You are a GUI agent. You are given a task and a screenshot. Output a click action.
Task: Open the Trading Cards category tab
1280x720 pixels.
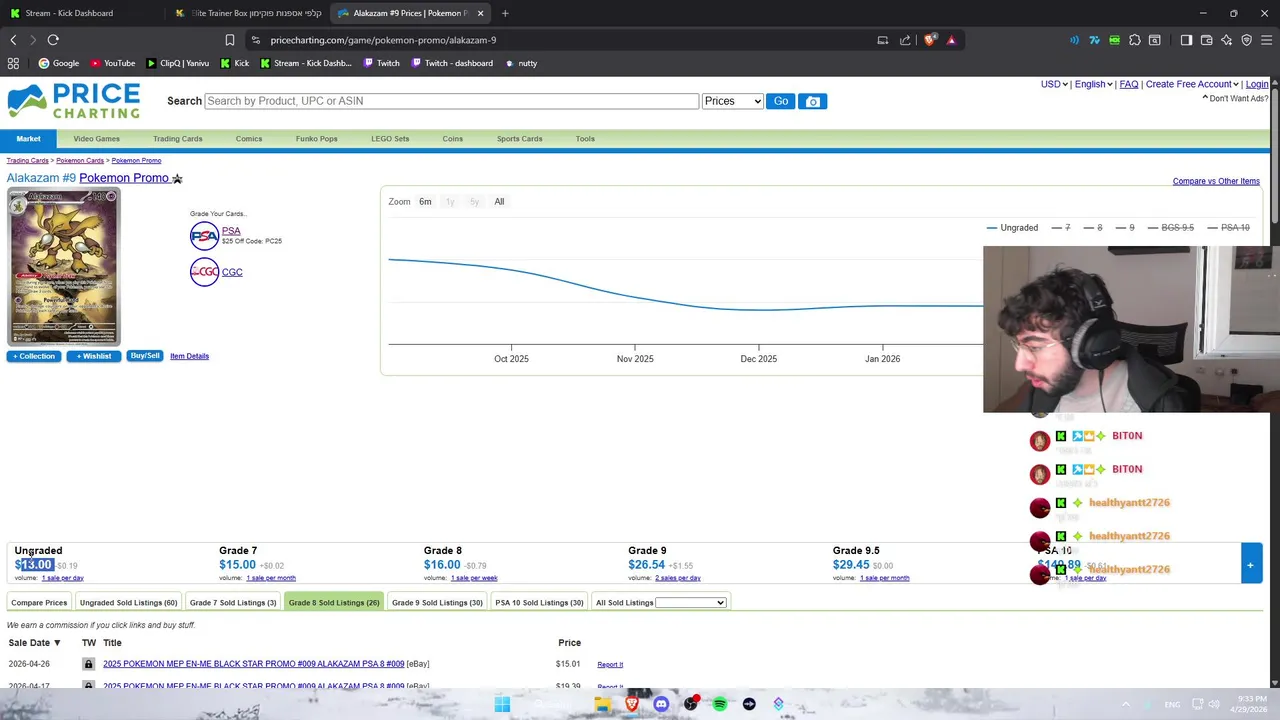tap(178, 139)
